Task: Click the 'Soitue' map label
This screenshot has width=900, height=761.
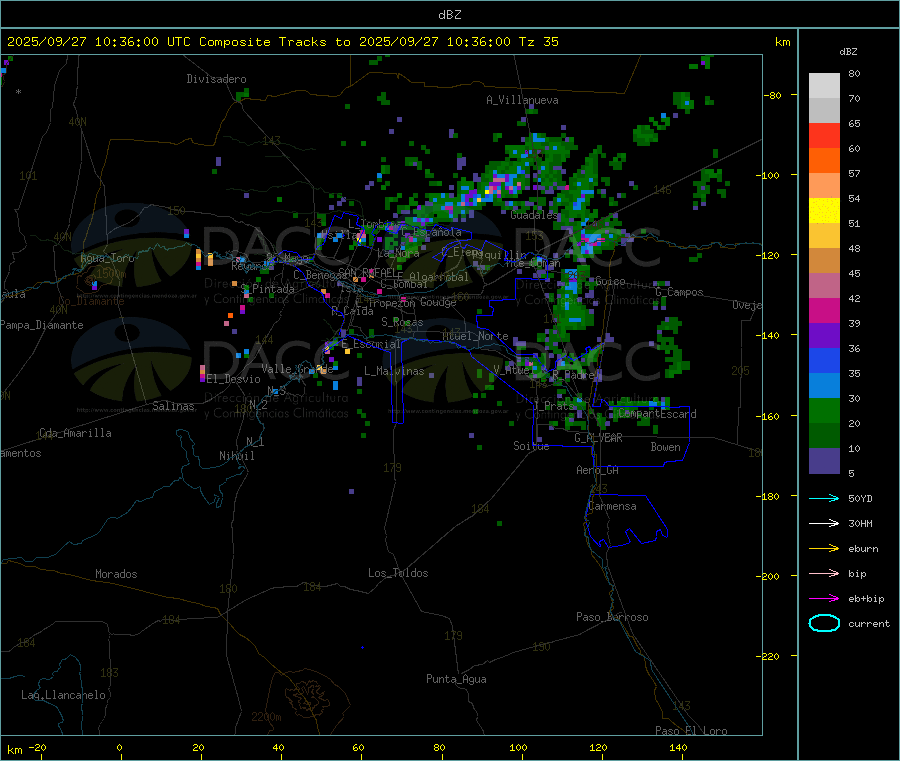Action: 531,446
